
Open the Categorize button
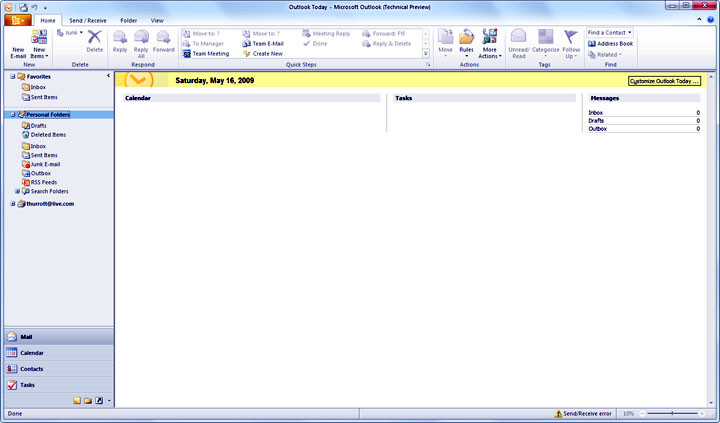click(x=546, y=44)
